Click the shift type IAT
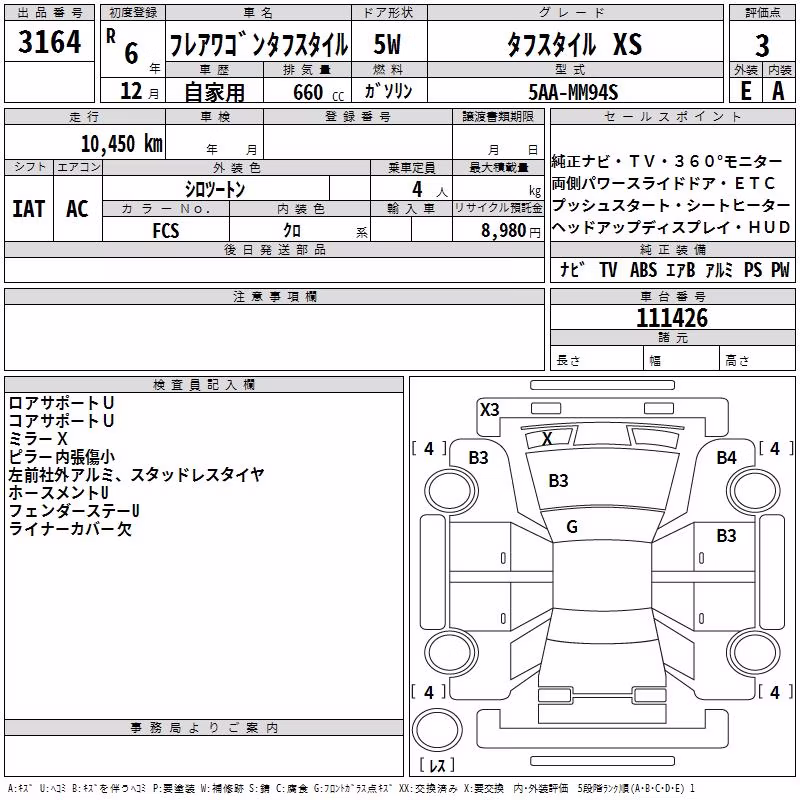 pyautogui.click(x=28, y=209)
